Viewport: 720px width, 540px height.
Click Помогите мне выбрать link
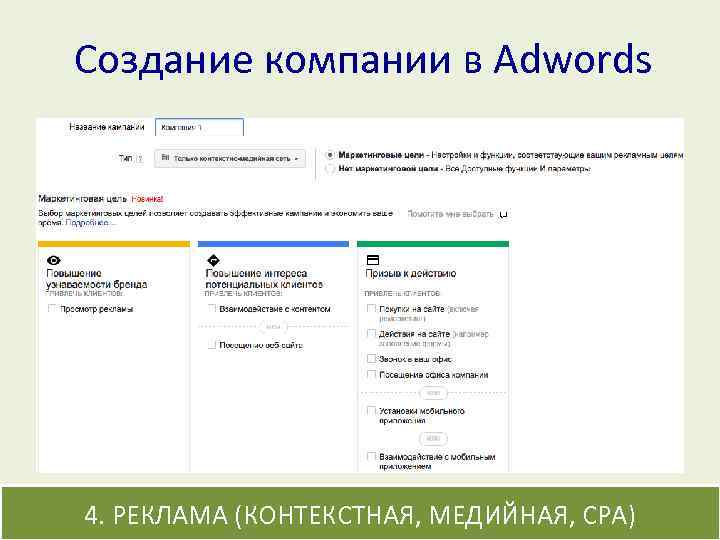[450, 214]
